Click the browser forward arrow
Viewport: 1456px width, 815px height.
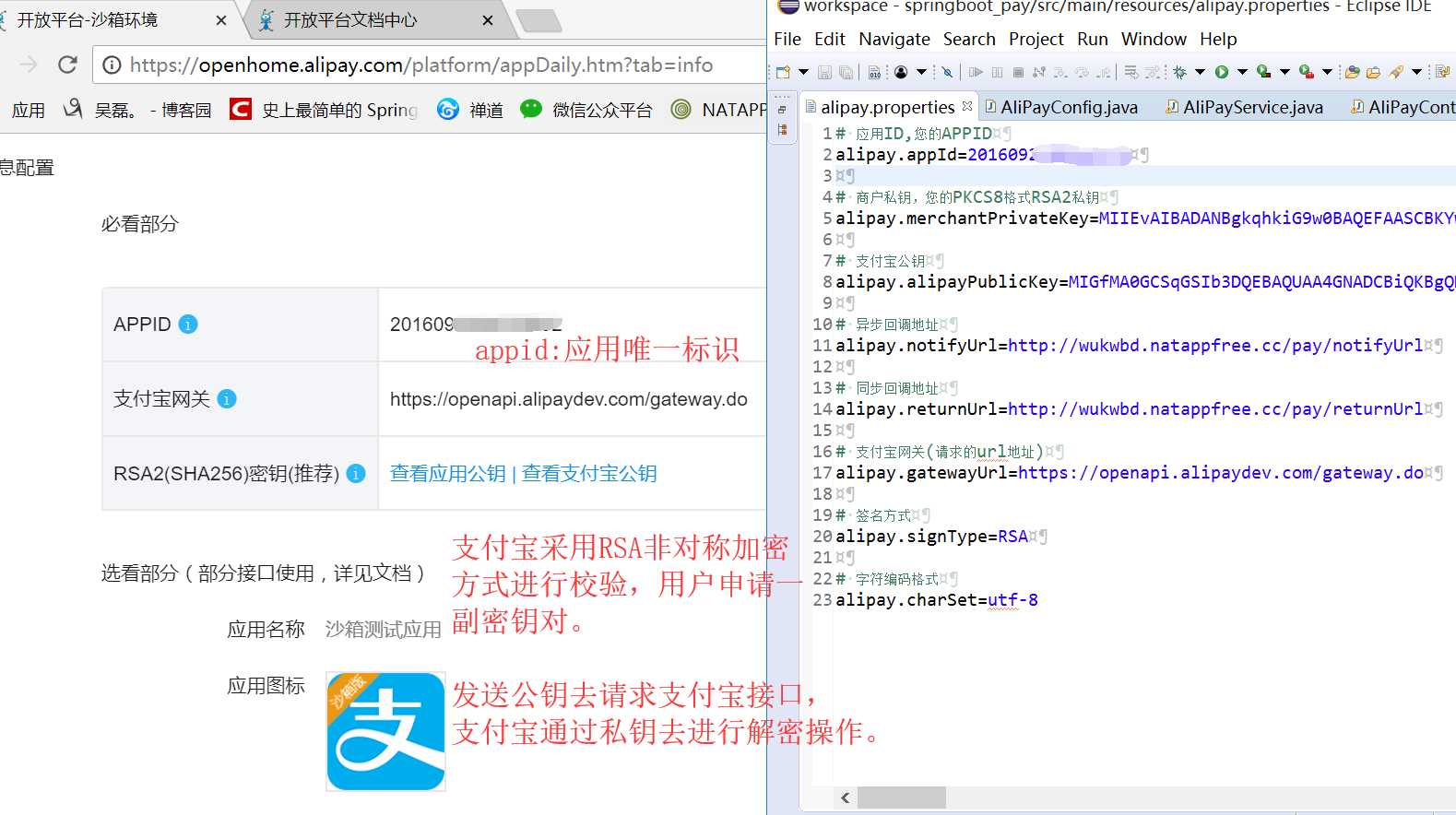(x=29, y=65)
